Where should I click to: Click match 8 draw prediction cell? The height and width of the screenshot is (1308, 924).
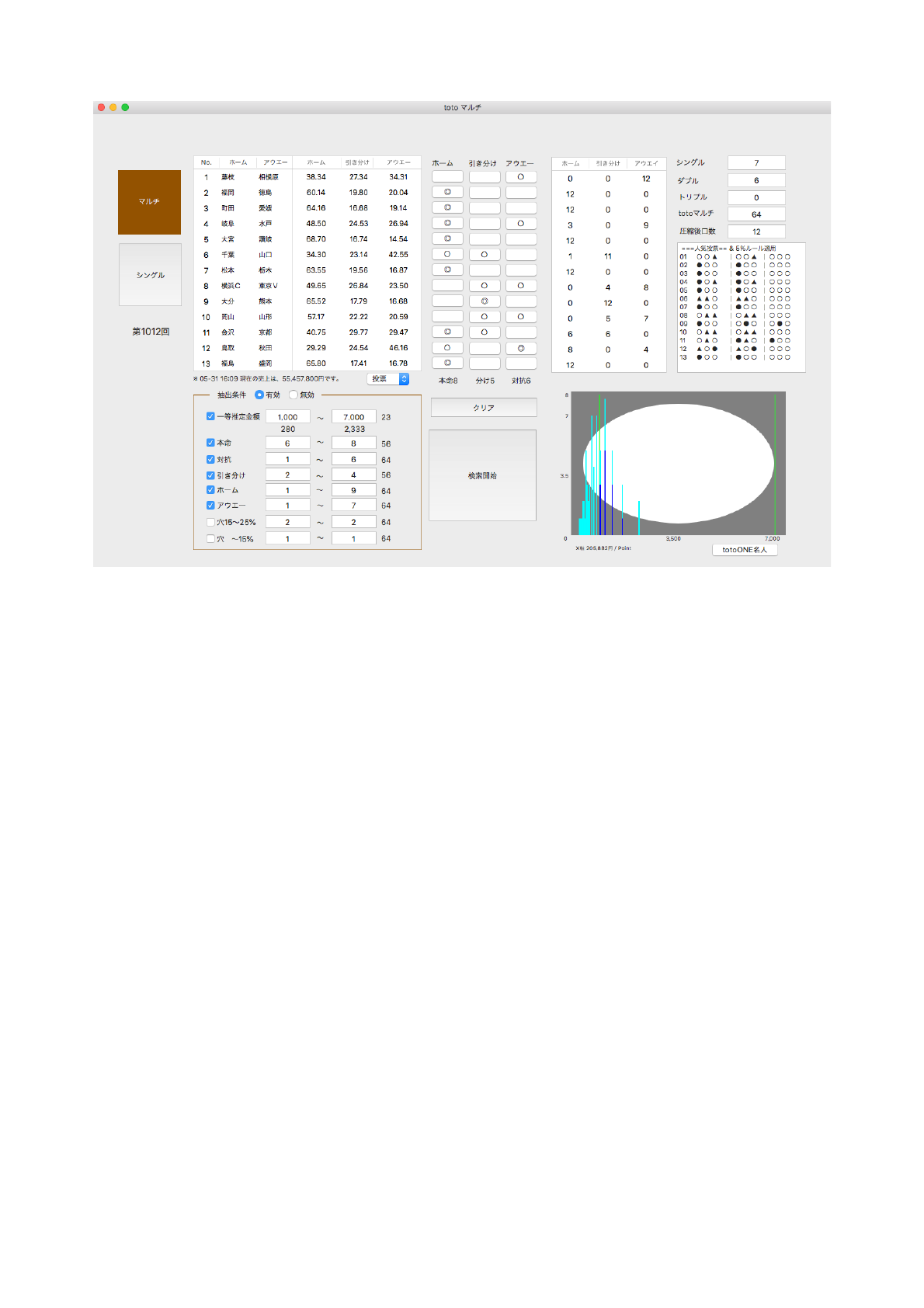tap(485, 286)
